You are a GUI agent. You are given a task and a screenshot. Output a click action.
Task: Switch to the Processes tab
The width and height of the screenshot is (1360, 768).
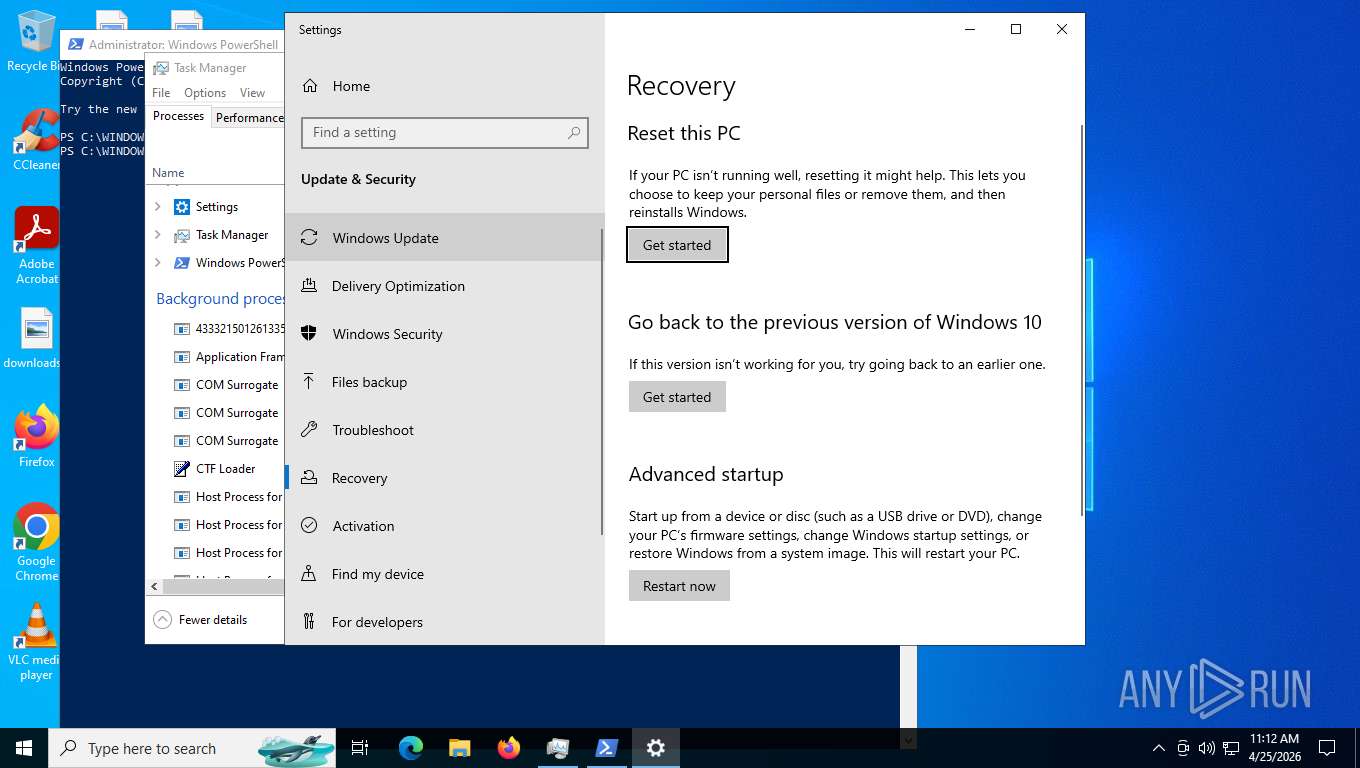pyautogui.click(x=178, y=116)
